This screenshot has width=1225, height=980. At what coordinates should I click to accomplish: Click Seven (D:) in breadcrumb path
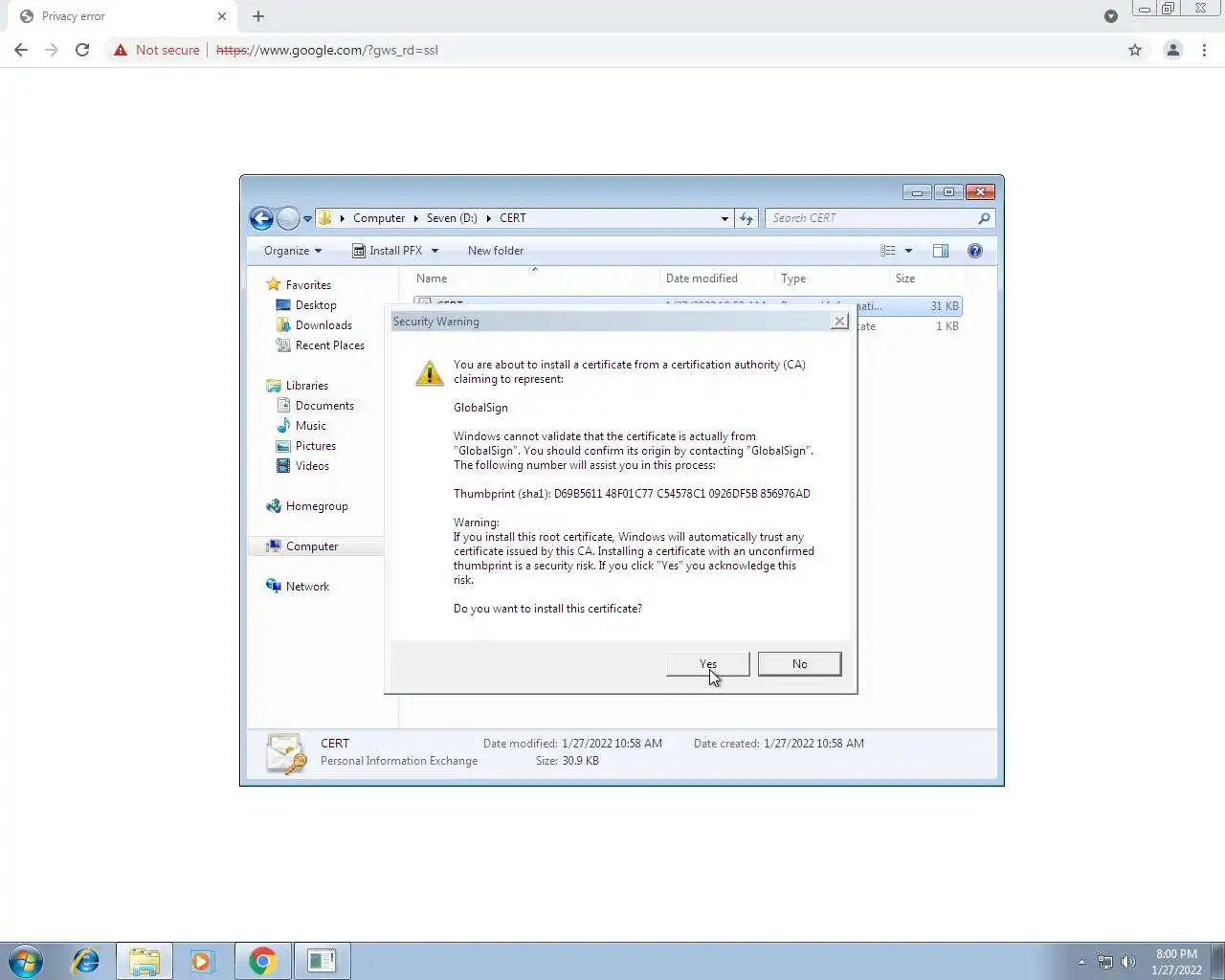point(452,218)
